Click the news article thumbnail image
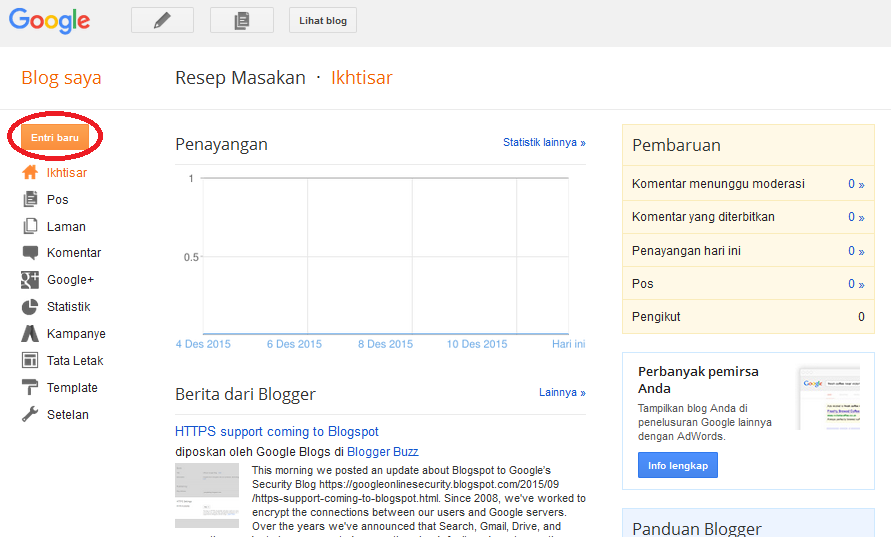 [207, 496]
